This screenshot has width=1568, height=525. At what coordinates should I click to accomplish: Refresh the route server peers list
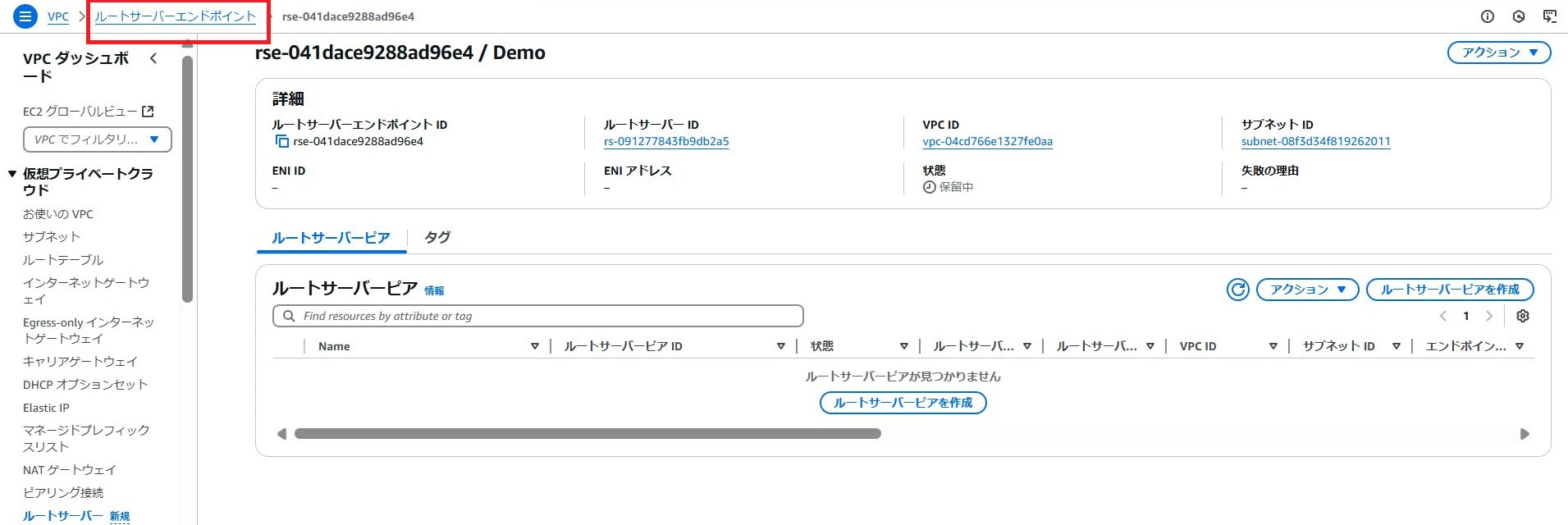pos(1238,290)
